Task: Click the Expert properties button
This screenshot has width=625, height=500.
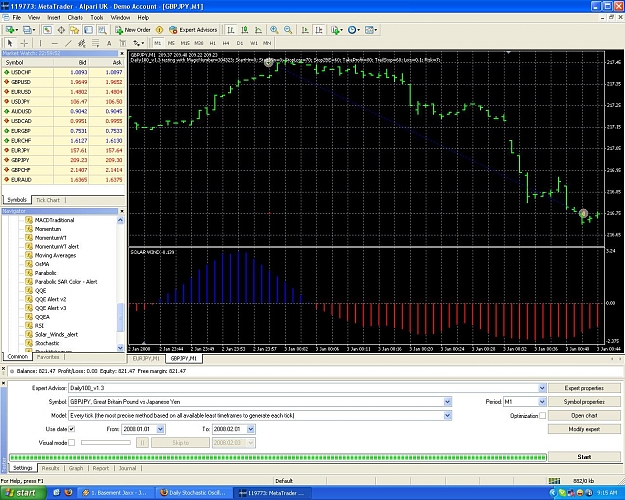Action: point(584,388)
